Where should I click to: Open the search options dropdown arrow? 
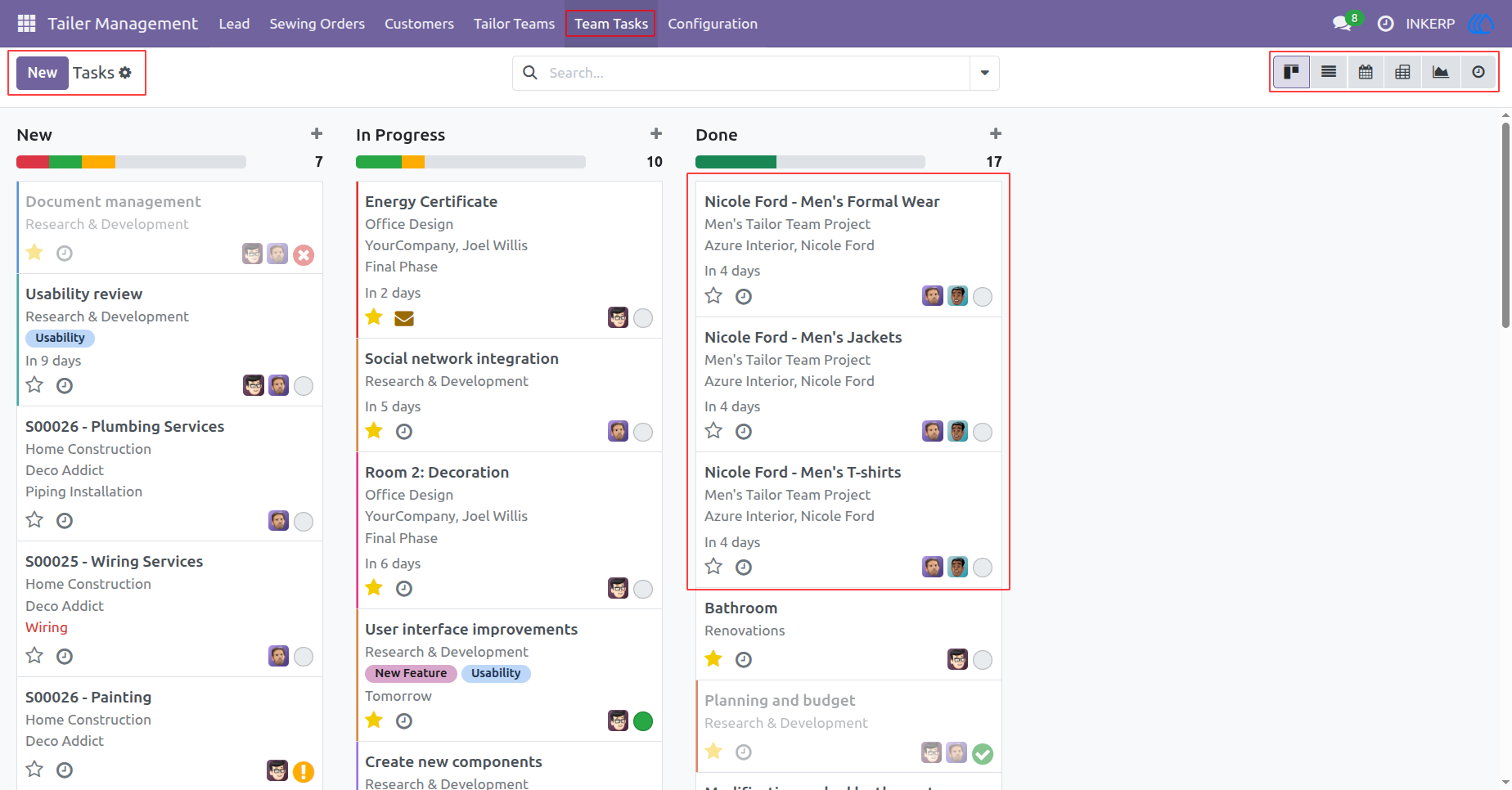[x=984, y=73]
